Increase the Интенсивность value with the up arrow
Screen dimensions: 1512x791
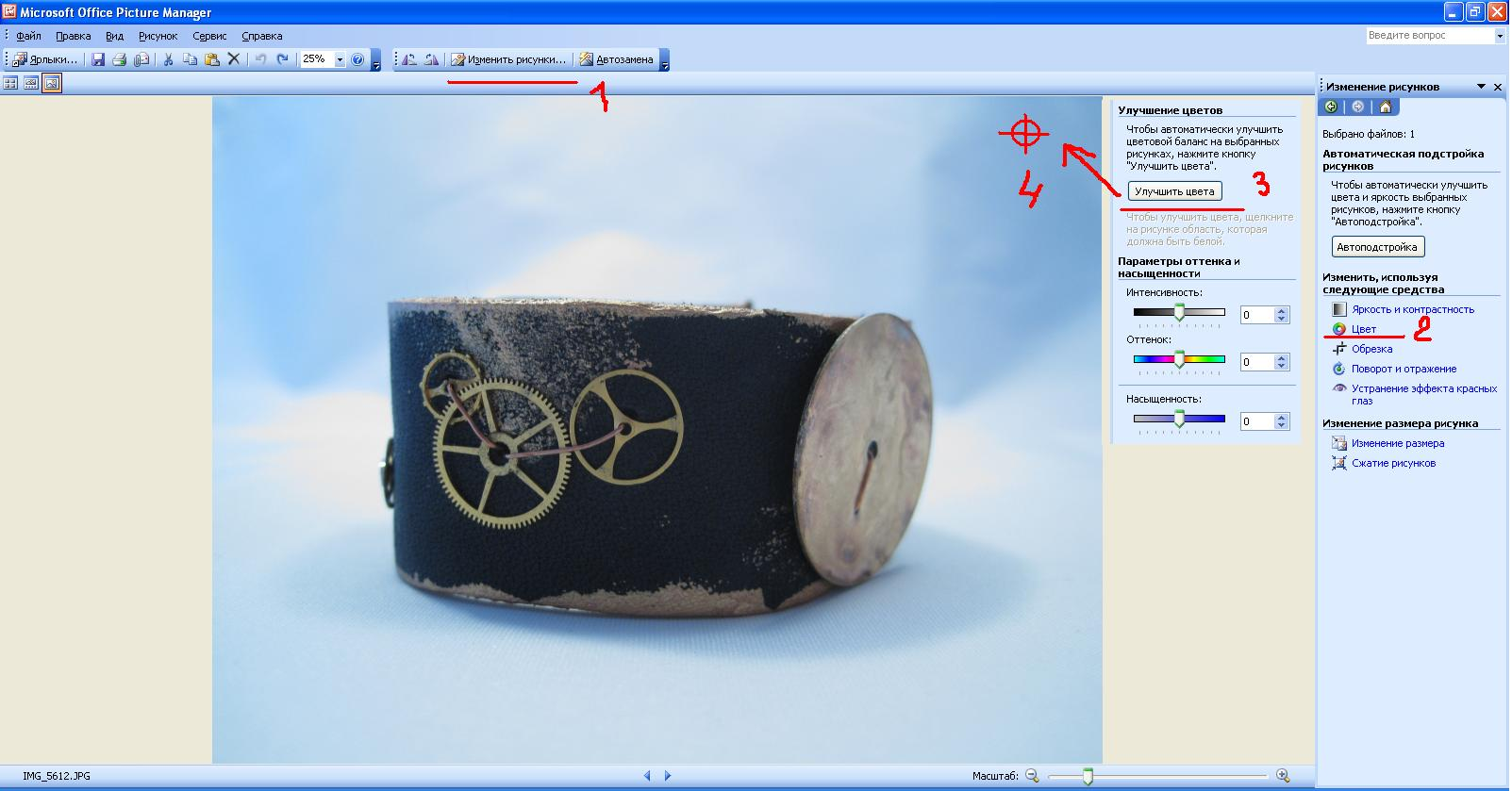tap(1281, 311)
